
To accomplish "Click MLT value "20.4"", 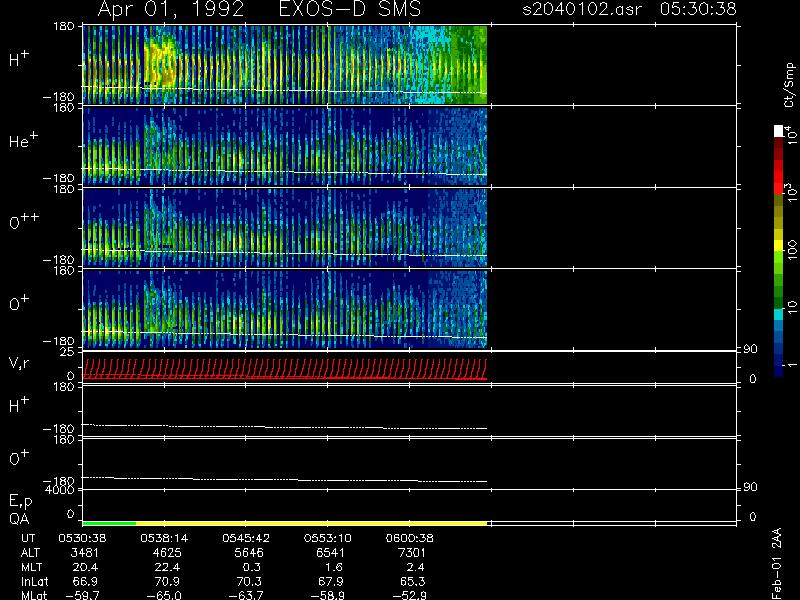I will pyautogui.click(x=85, y=567).
